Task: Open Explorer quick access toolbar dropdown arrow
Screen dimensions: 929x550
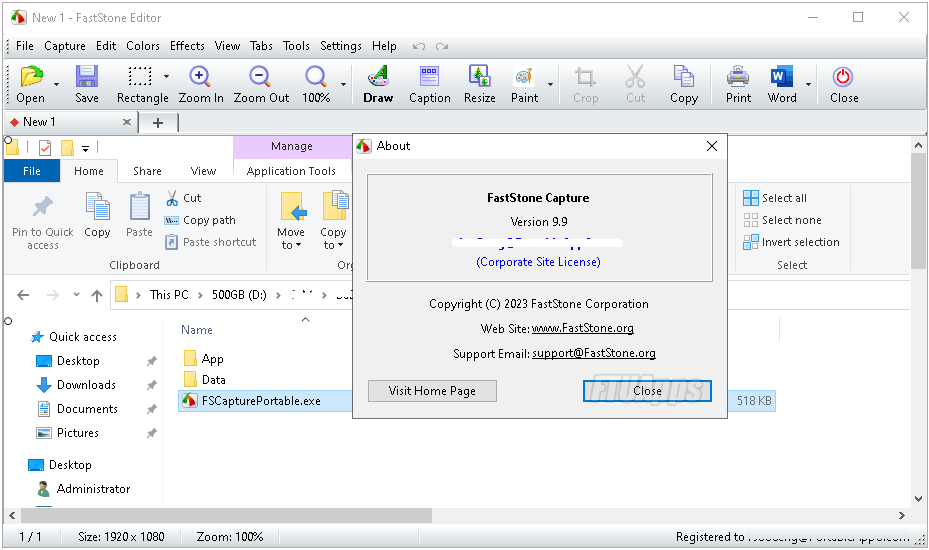Action: [85, 148]
